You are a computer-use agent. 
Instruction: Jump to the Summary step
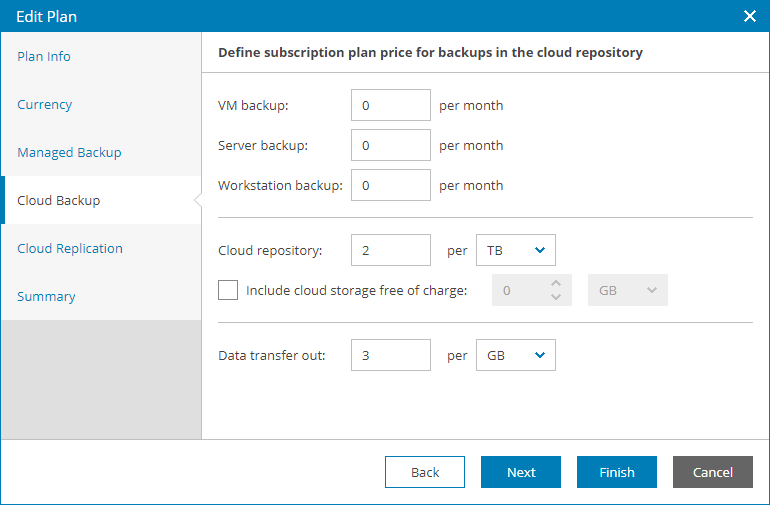(46, 296)
